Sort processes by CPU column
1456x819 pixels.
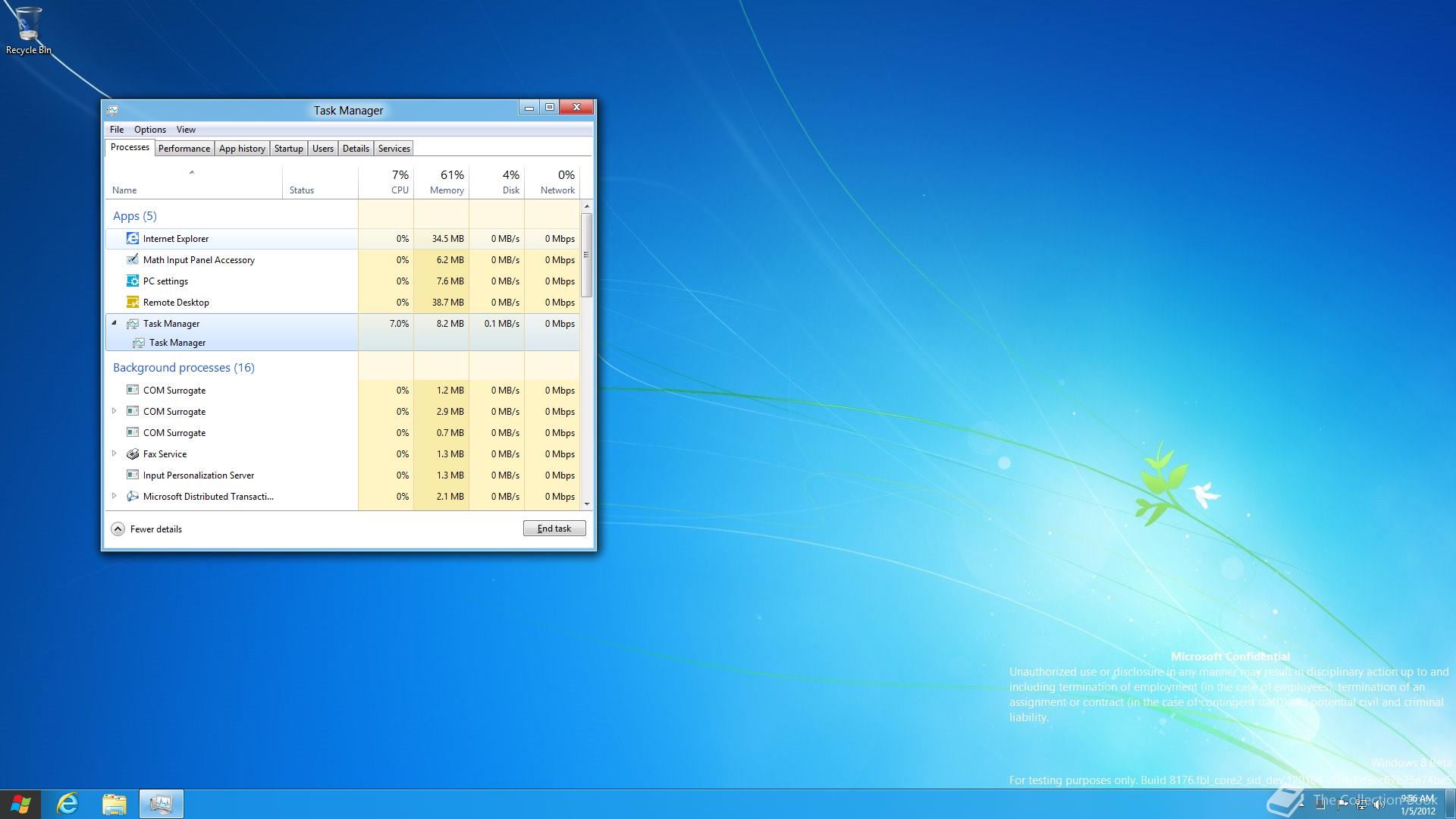[x=386, y=183]
